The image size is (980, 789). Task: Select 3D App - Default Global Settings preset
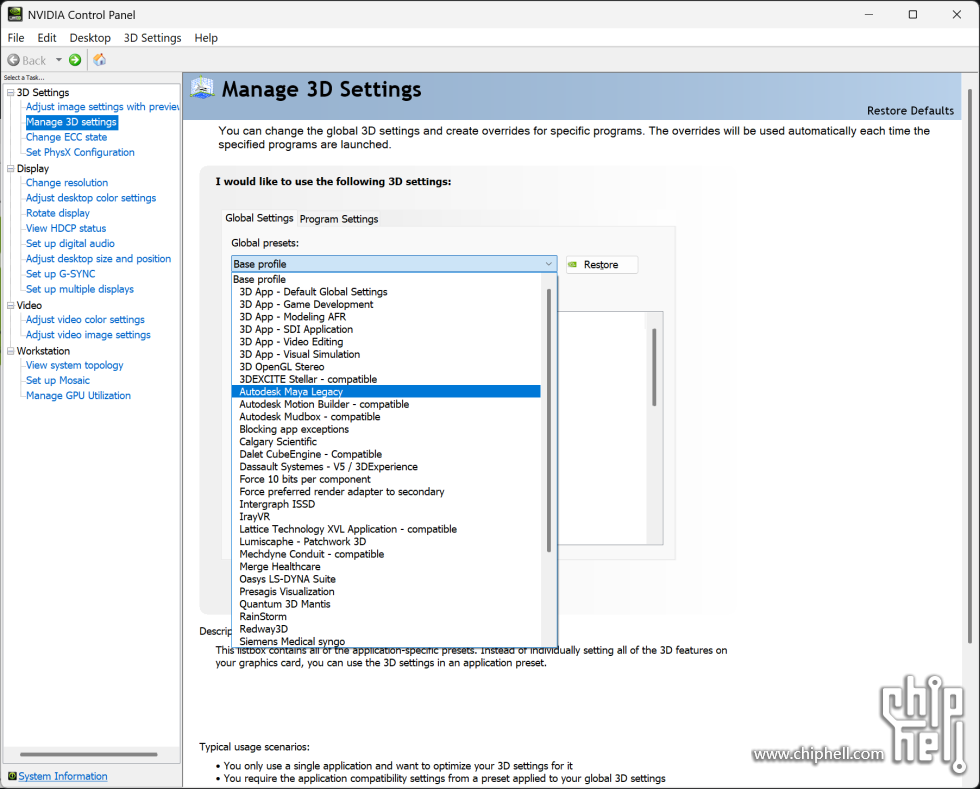tap(386, 292)
